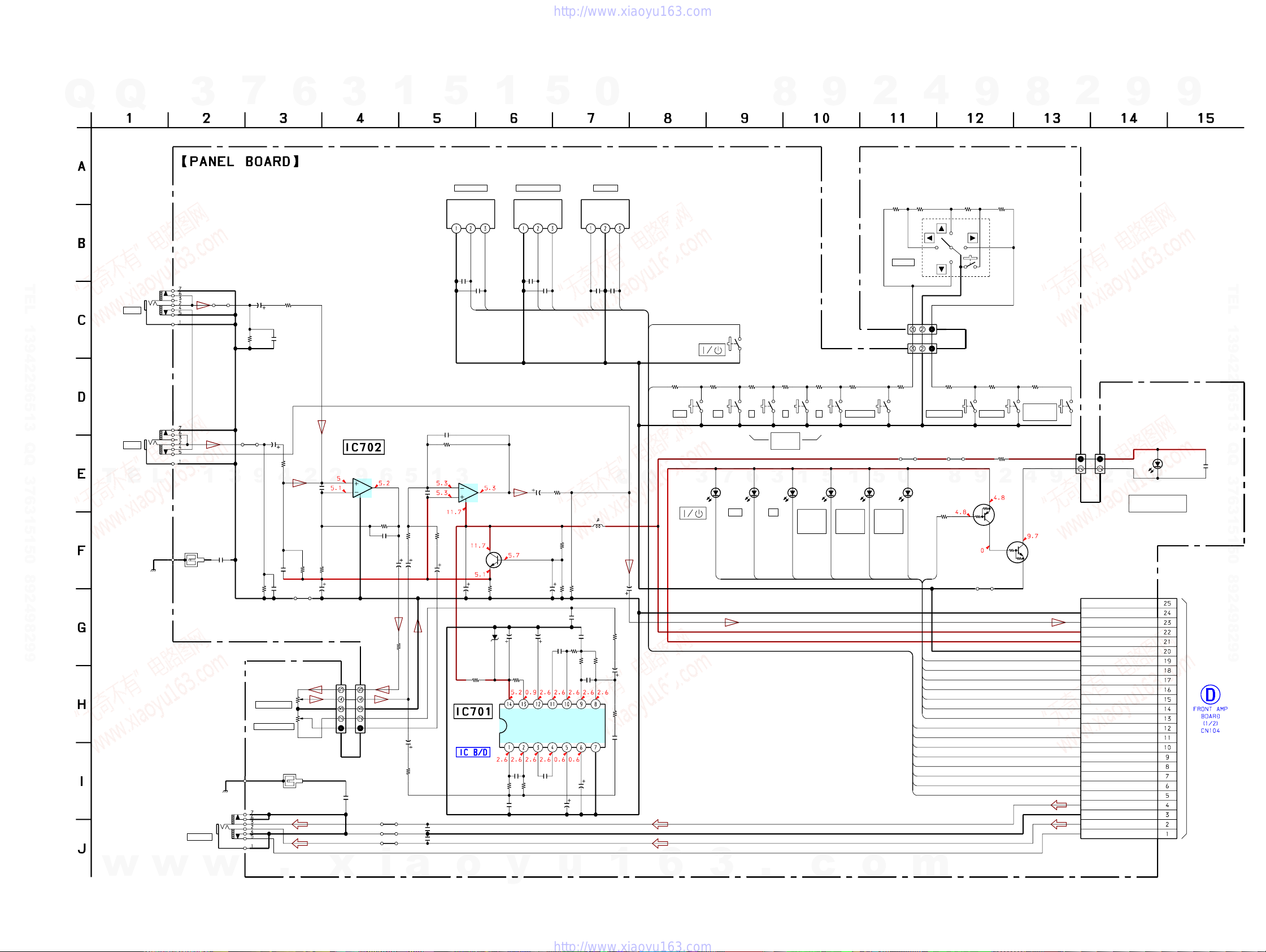Click the blue circled D board icon

click(1210, 694)
